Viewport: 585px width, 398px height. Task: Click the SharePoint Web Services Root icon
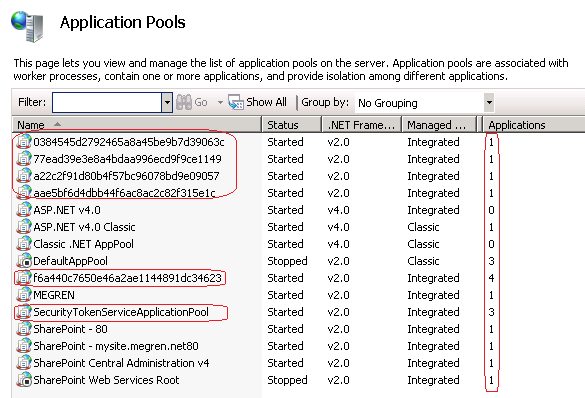[24, 380]
